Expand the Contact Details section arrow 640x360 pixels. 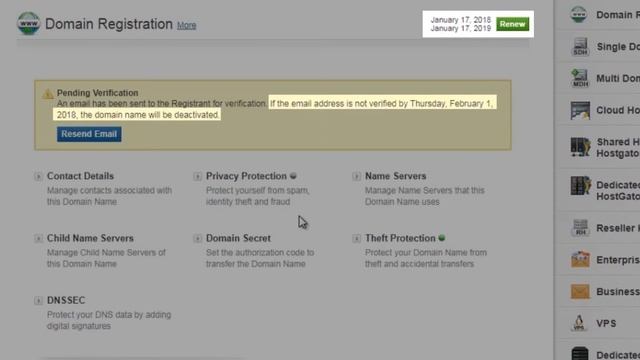tap(38, 177)
